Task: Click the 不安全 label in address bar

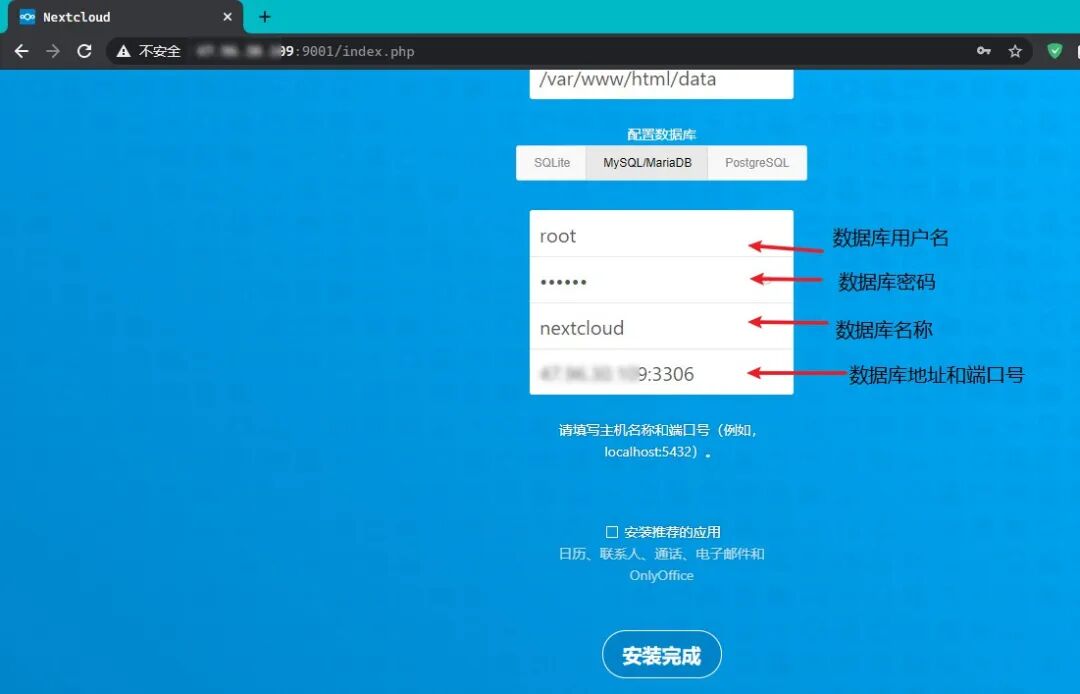Action: tap(159, 52)
